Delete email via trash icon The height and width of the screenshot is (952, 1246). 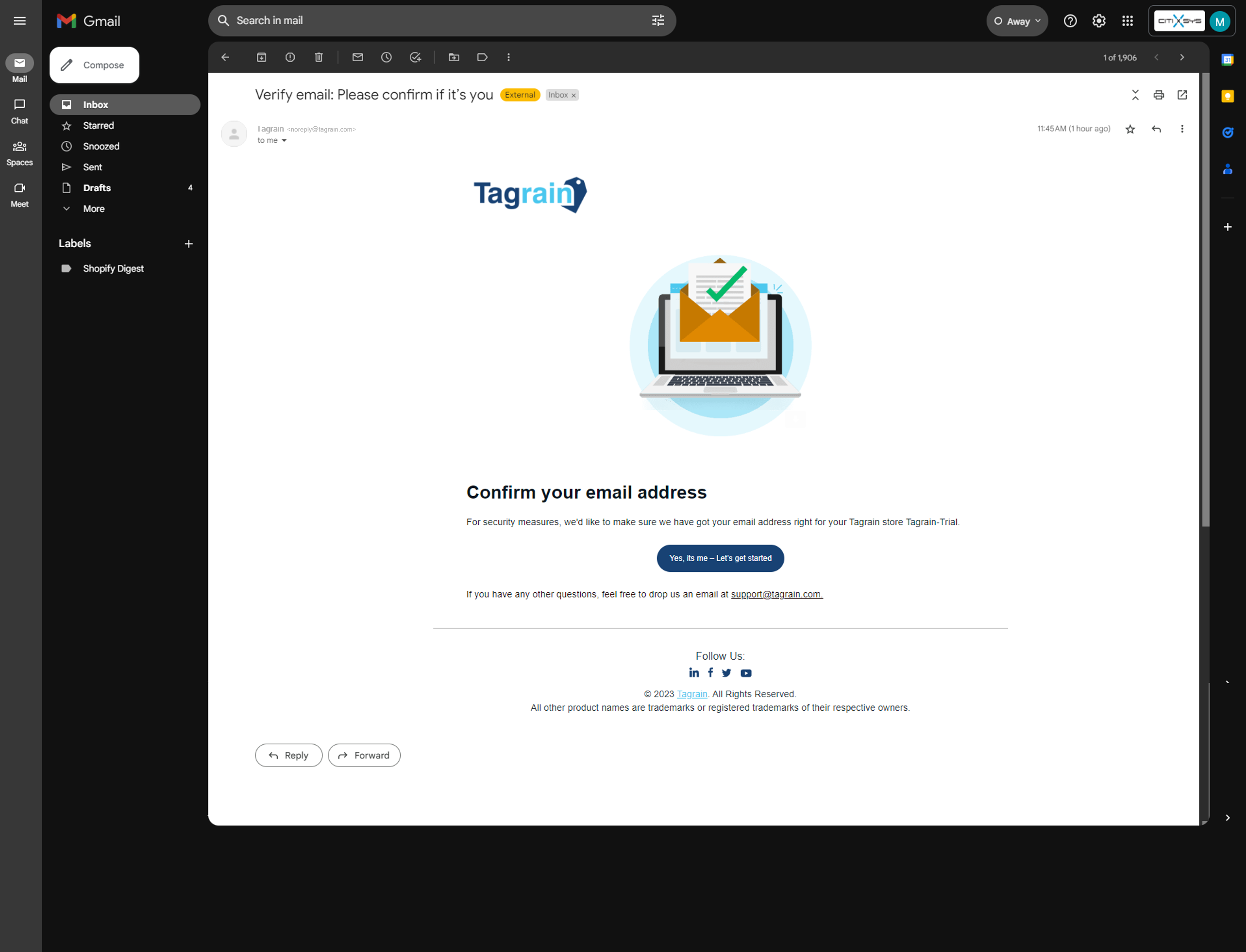[319, 57]
